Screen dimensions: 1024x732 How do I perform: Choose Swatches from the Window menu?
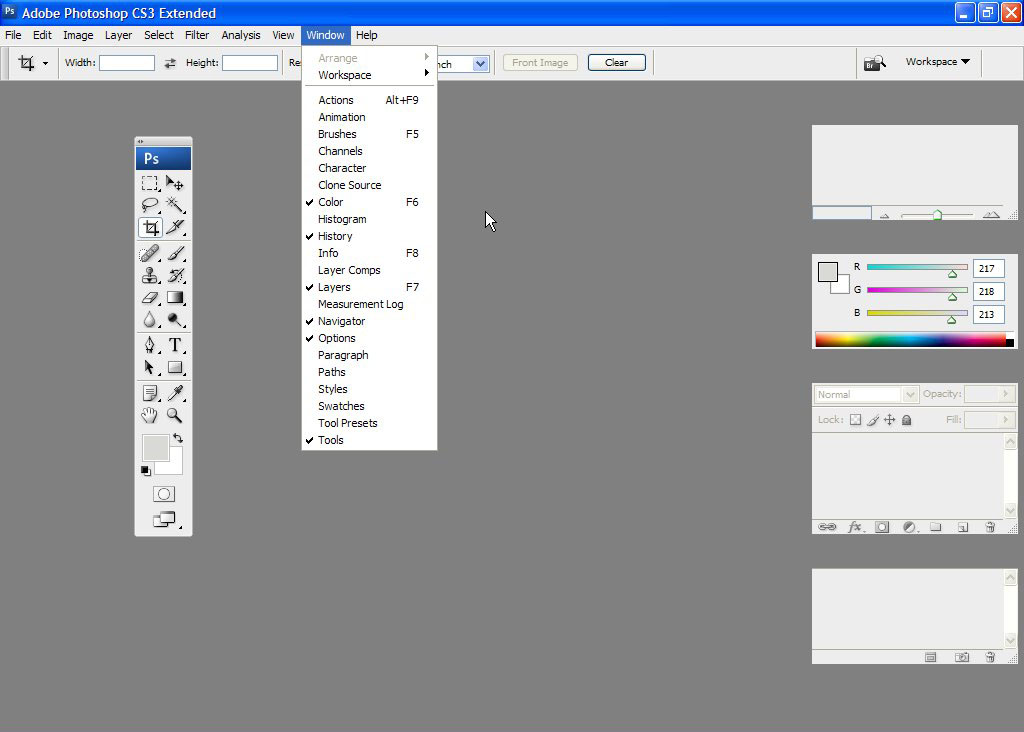tap(341, 406)
